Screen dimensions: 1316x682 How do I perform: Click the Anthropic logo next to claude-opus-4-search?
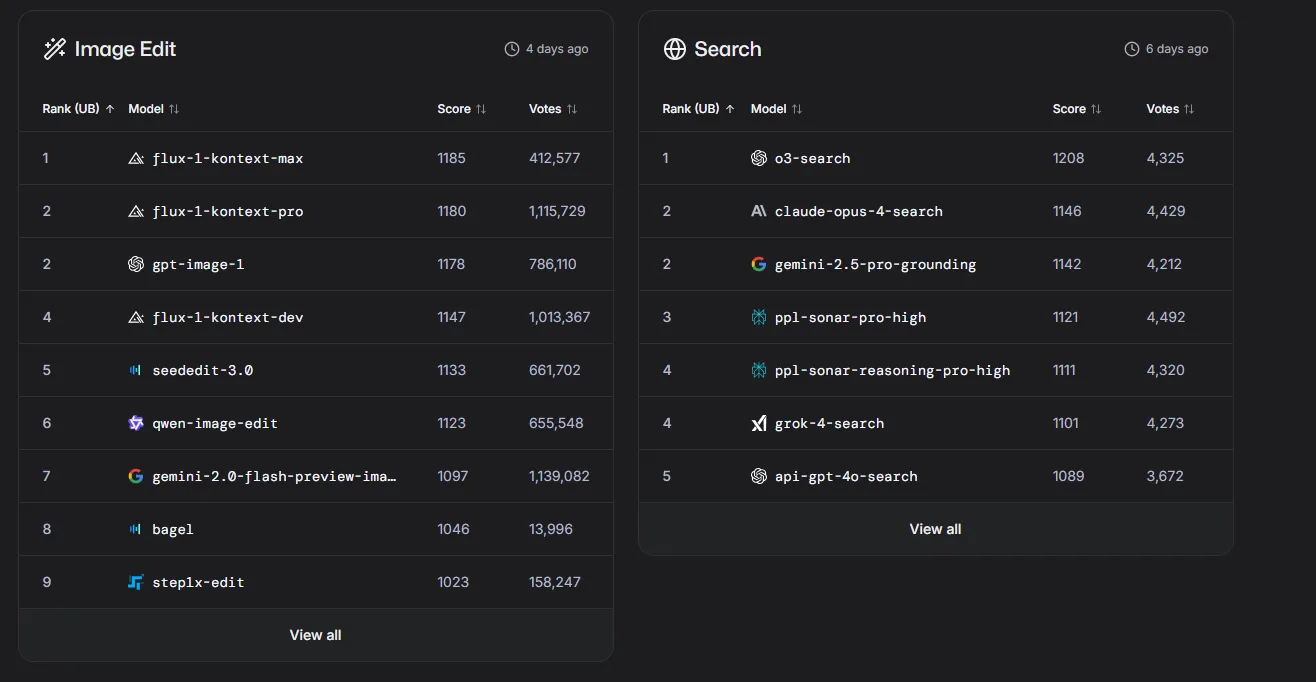[759, 211]
